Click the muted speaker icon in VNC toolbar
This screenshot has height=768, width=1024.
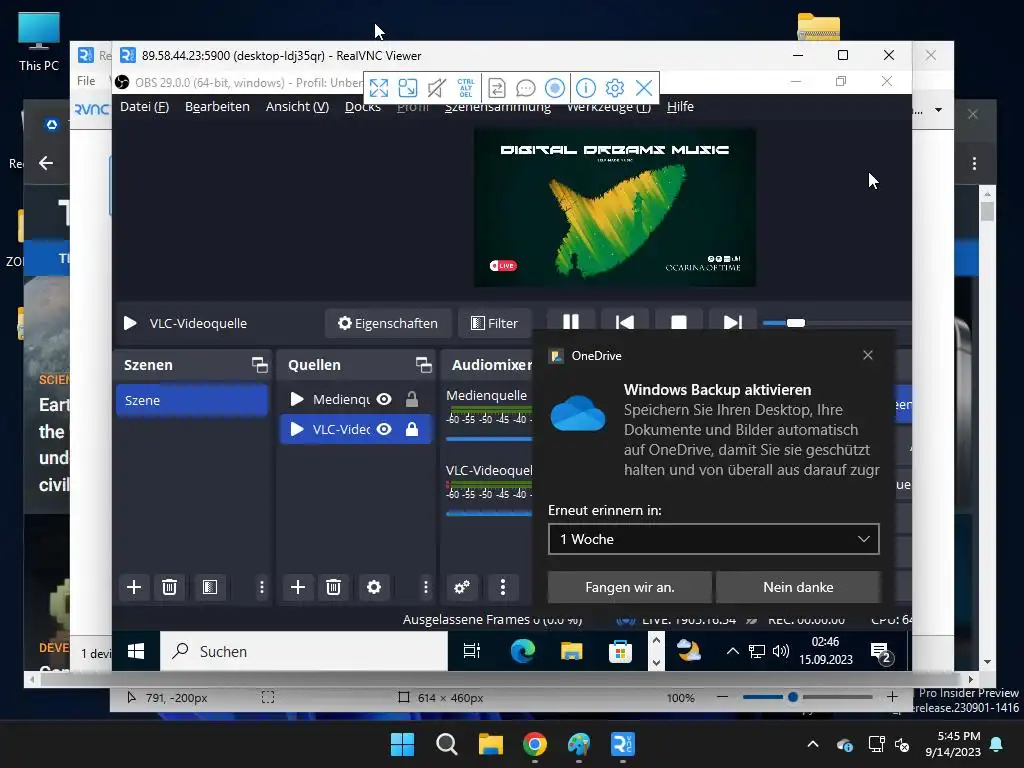click(436, 88)
